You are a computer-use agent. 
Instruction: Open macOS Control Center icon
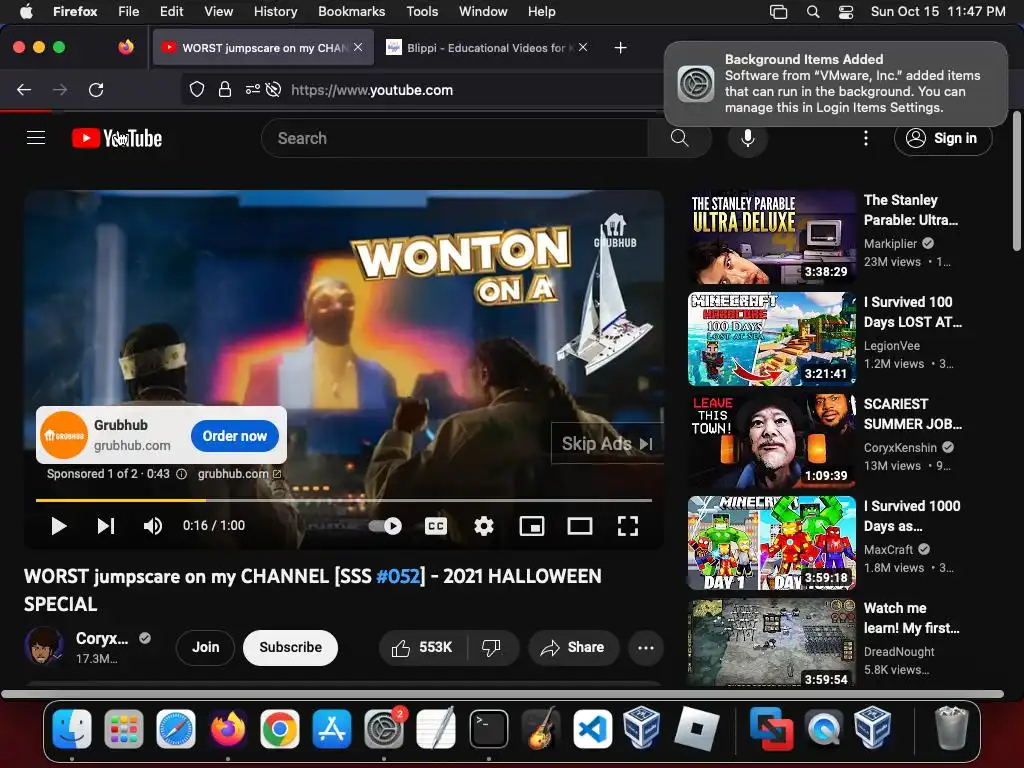(x=846, y=12)
